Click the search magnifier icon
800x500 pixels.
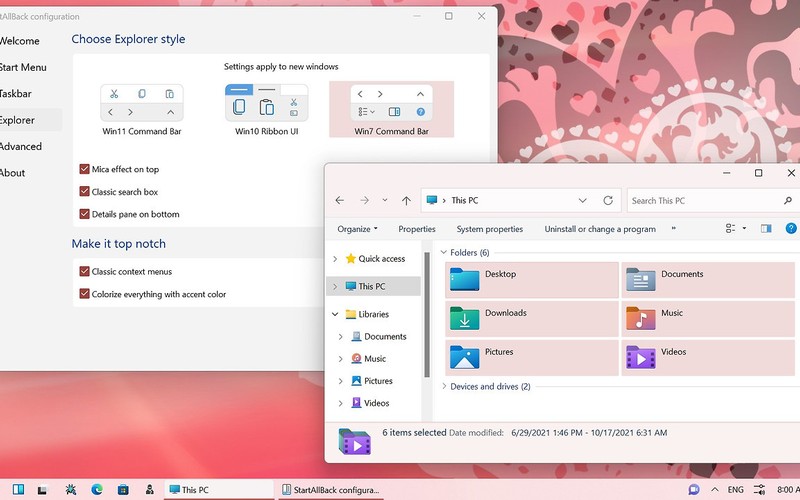[788, 201]
